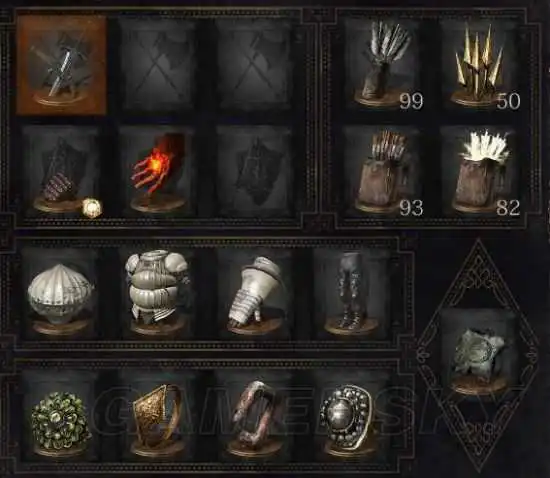Pick the glowing white arrows showing 82
The height and width of the screenshot is (478, 550).
pyautogui.click(x=479, y=171)
